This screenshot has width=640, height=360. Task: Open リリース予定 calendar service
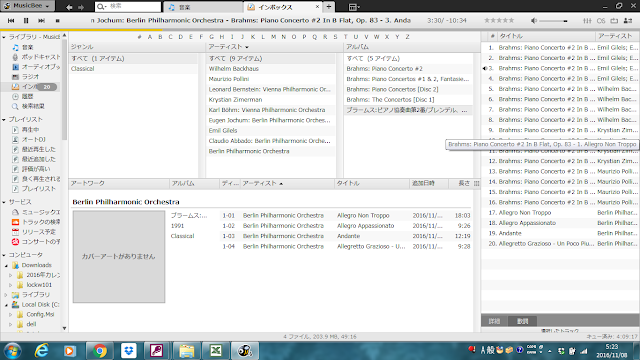(38, 231)
